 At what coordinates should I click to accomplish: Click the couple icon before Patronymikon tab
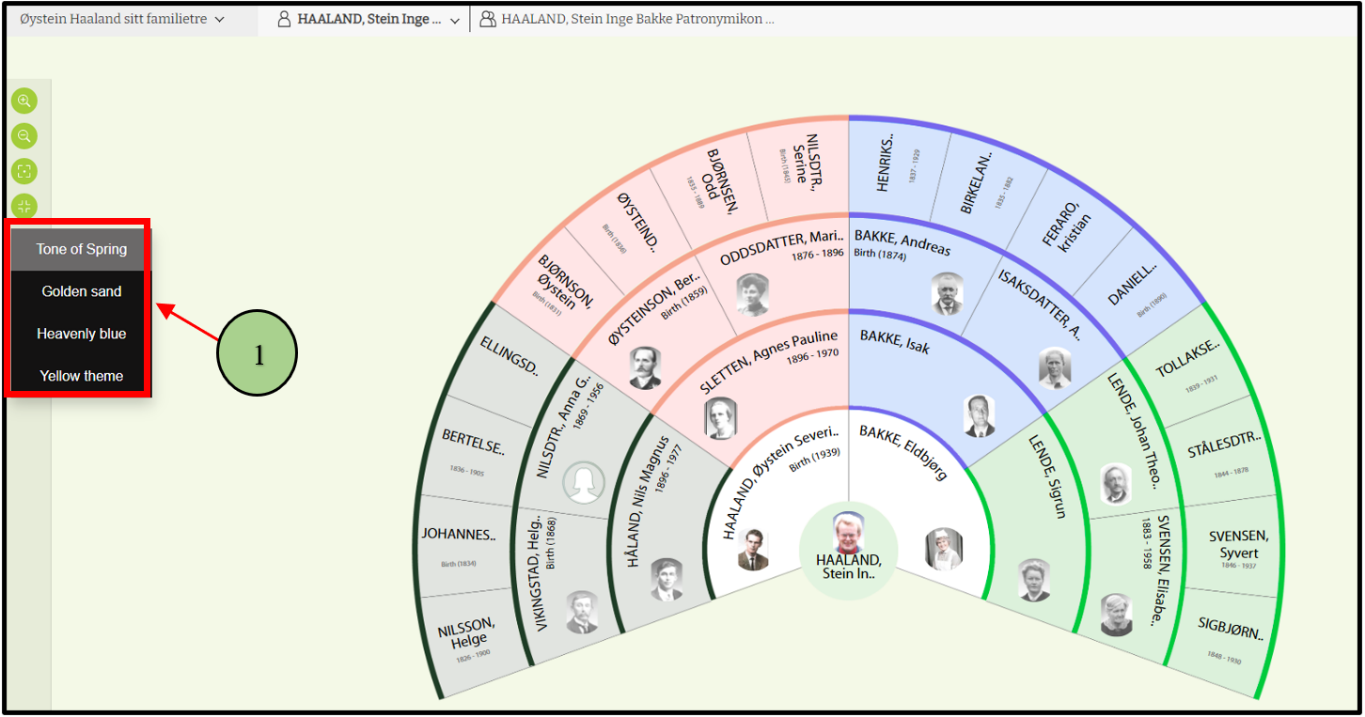coord(488,19)
